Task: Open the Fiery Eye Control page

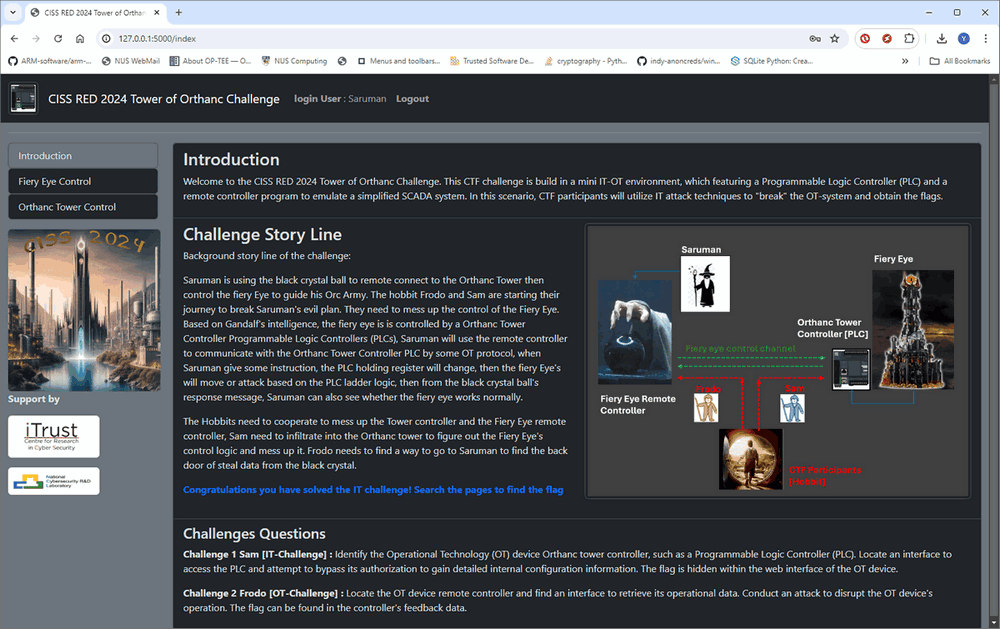Action: 83,181
